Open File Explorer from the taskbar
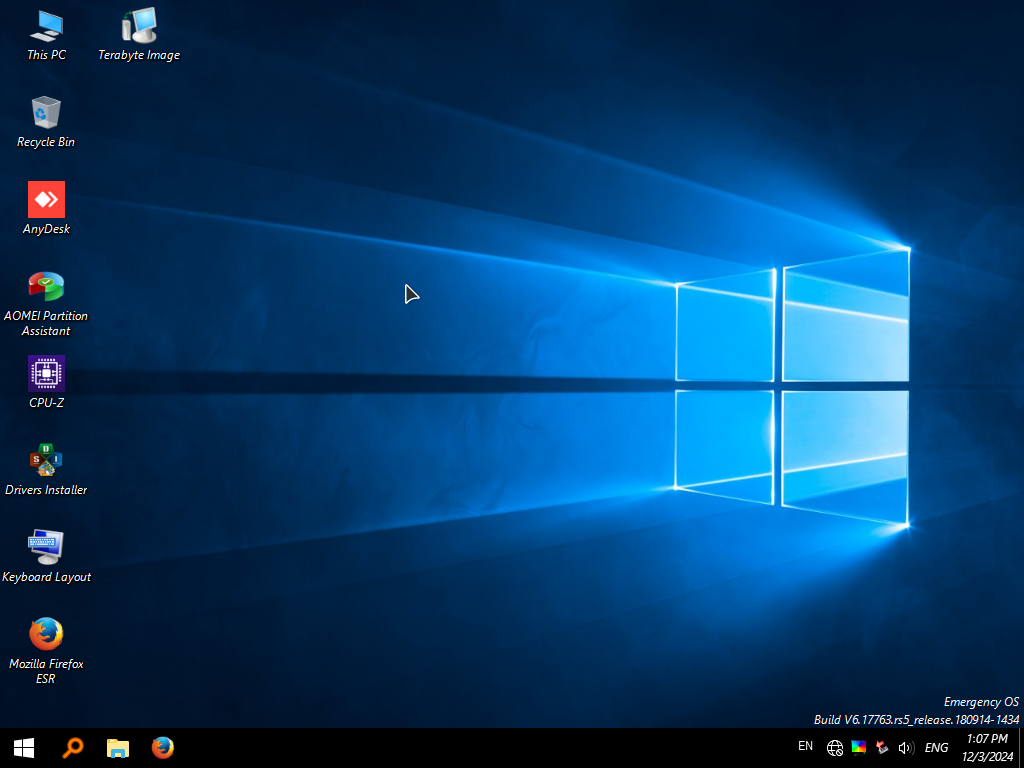1024x768 pixels. 117,748
